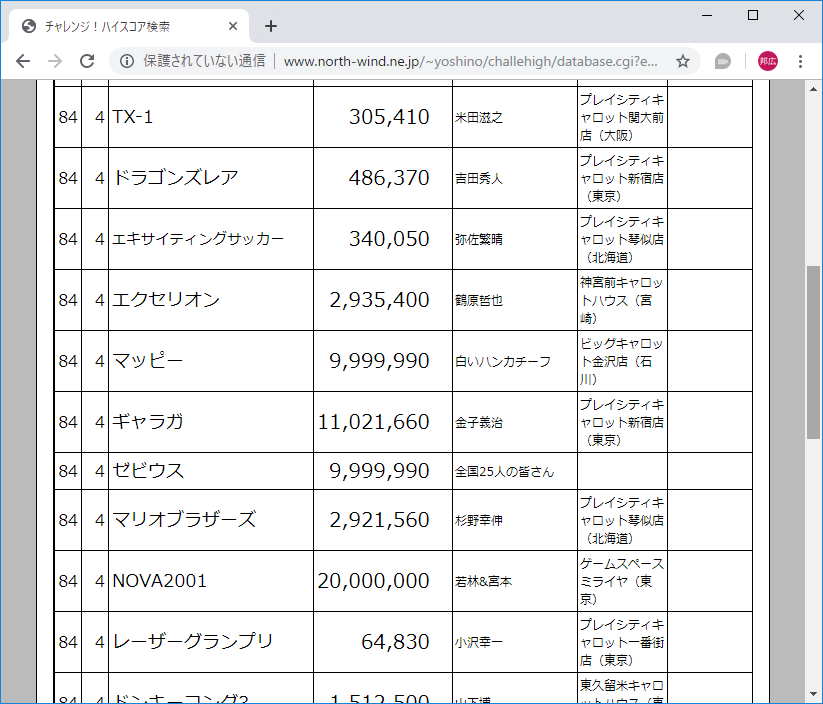Click store ビッグキャロット金沢店(石川)
The image size is (823, 704).
622,361
